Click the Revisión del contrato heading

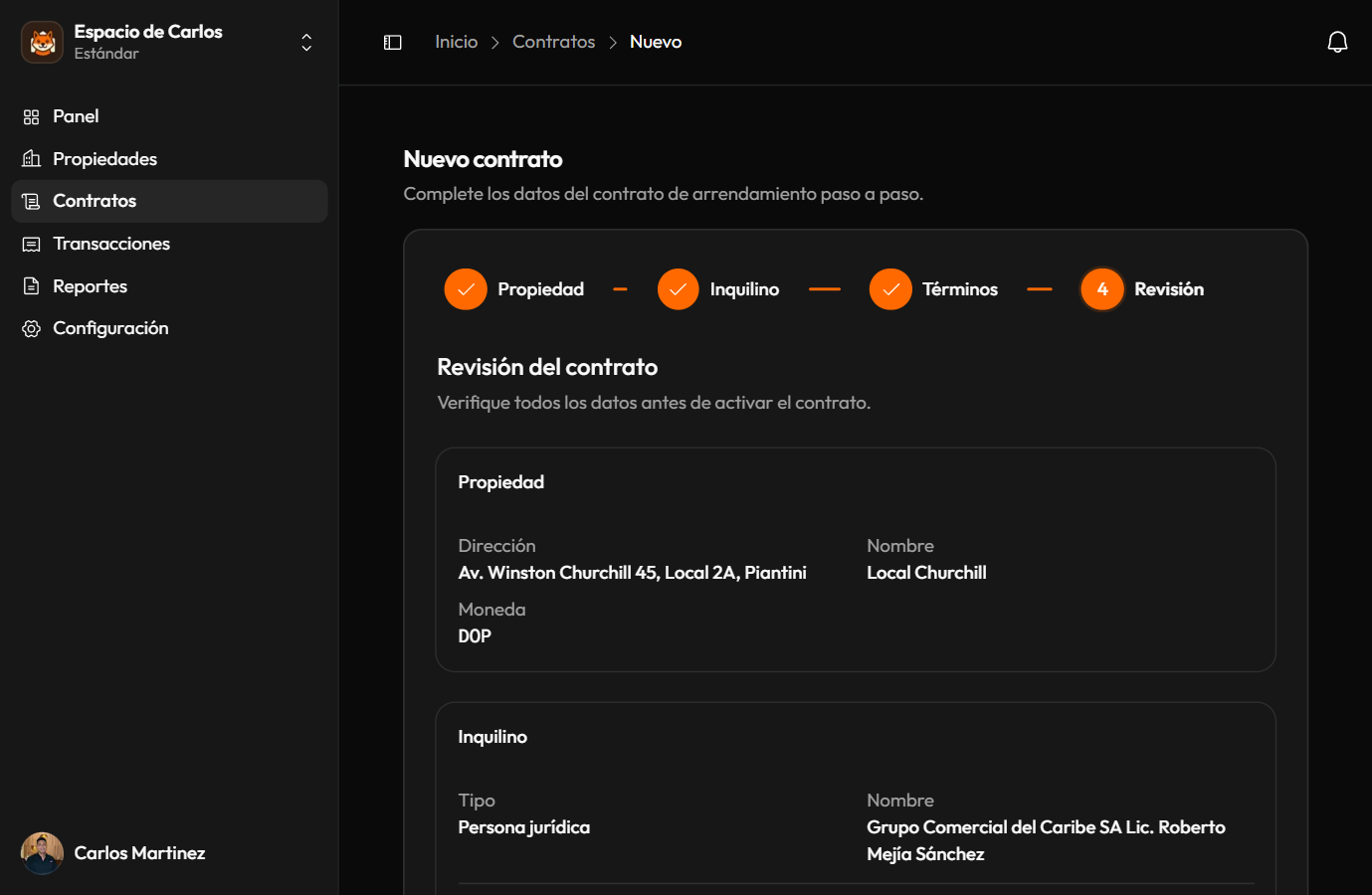548,367
